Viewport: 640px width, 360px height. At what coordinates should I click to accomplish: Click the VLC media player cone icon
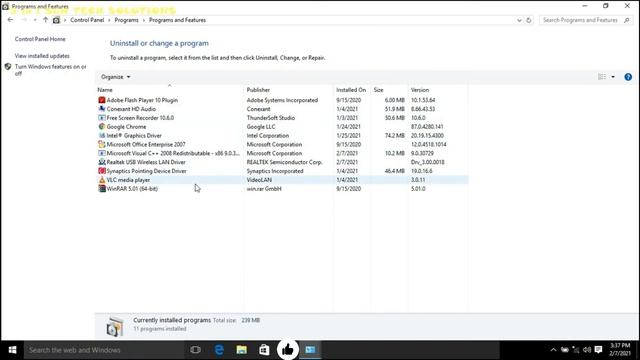coord(102,180)
